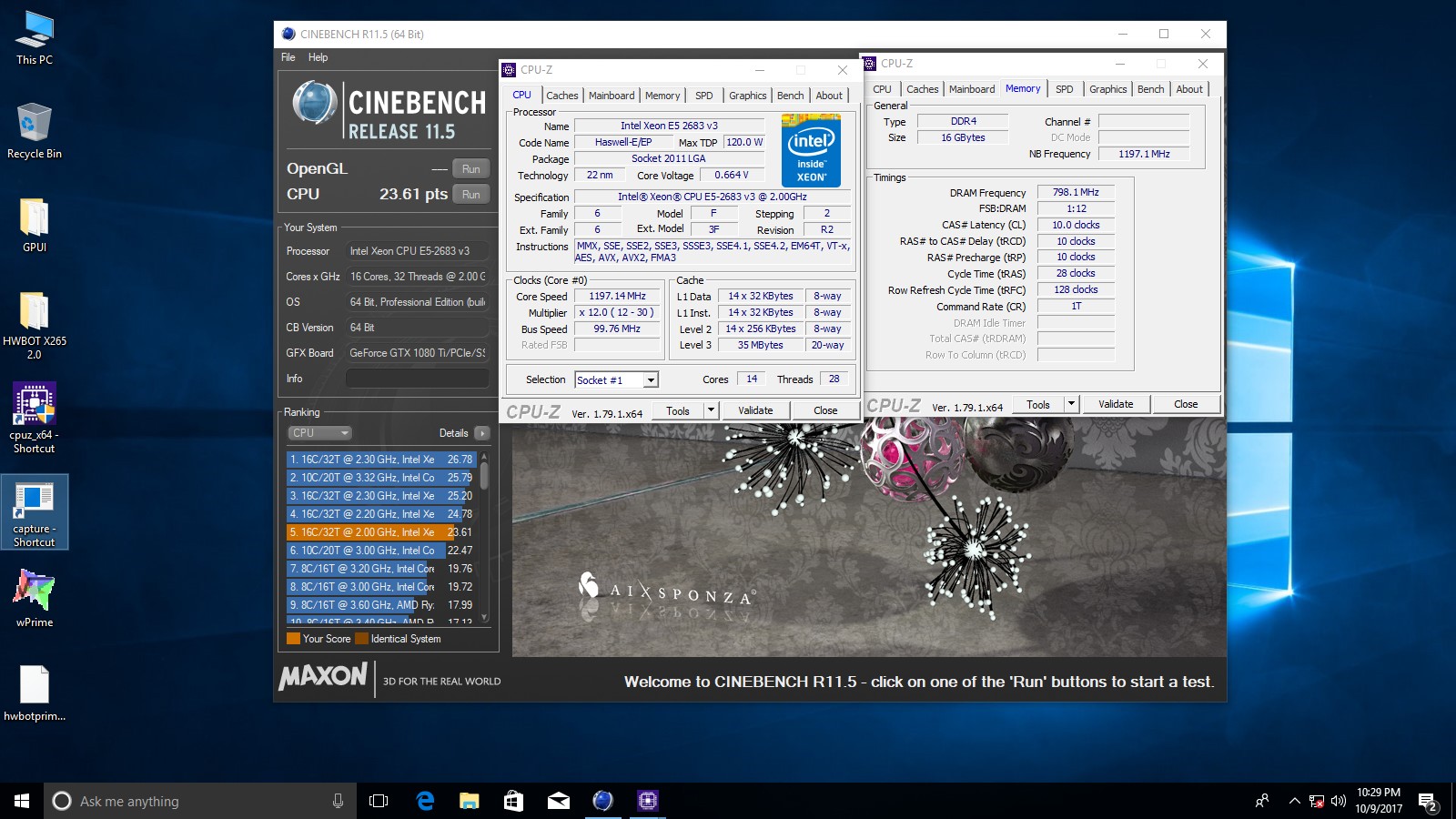Open the Recycle Bin icon
The width and height of the screenshot is (1456, 819).
(35, 130)
